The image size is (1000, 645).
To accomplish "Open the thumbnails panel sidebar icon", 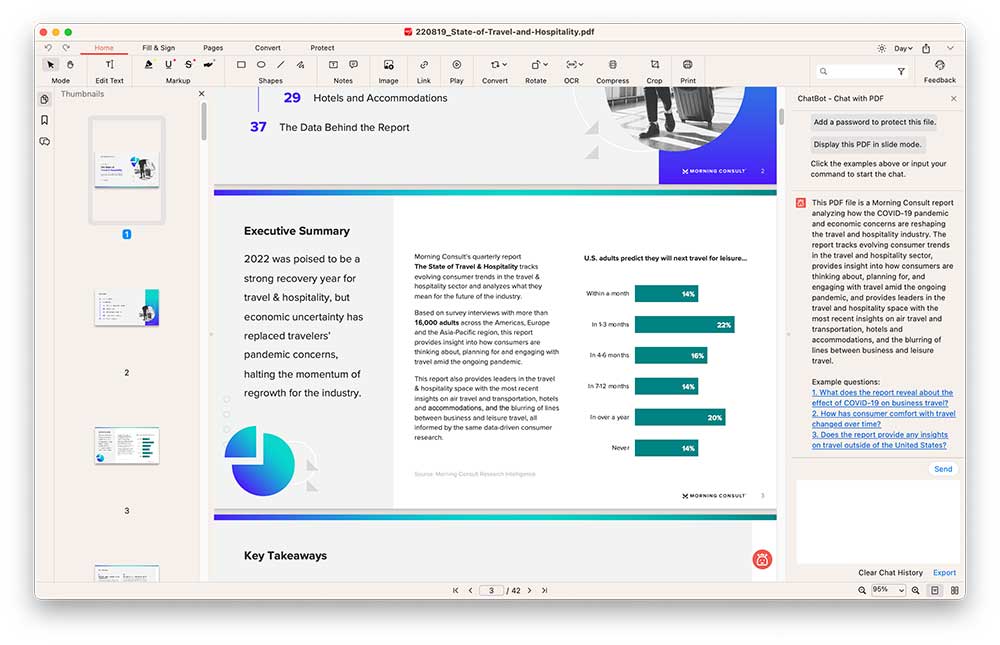I will coord(44,100).
